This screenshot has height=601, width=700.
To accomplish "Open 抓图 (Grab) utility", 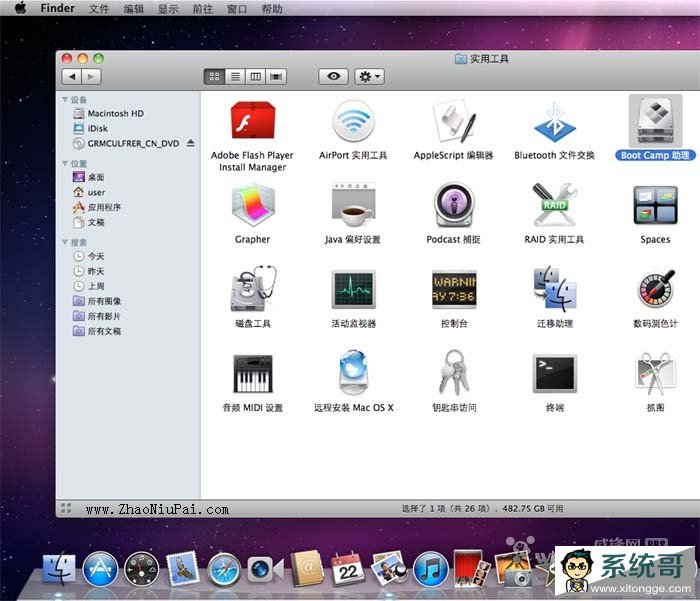I will click(x=655, y=374).
